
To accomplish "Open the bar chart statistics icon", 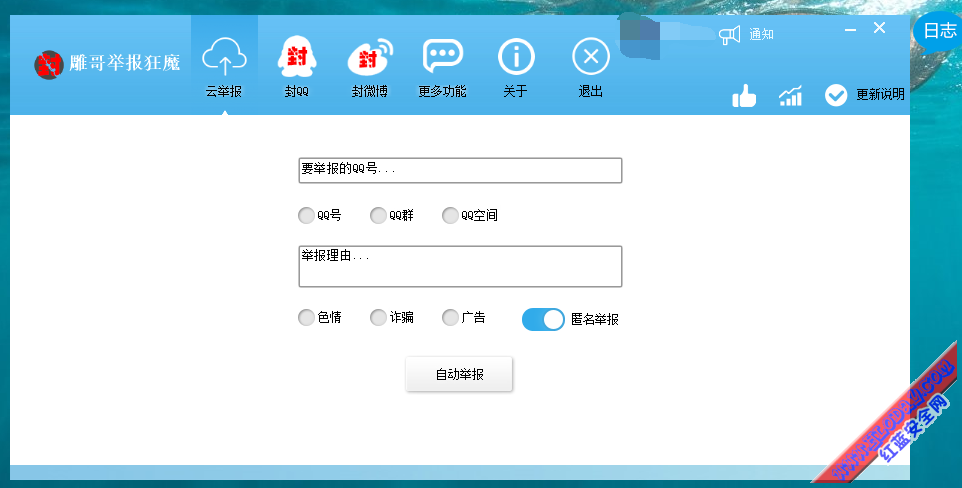I will coord(790,96).
